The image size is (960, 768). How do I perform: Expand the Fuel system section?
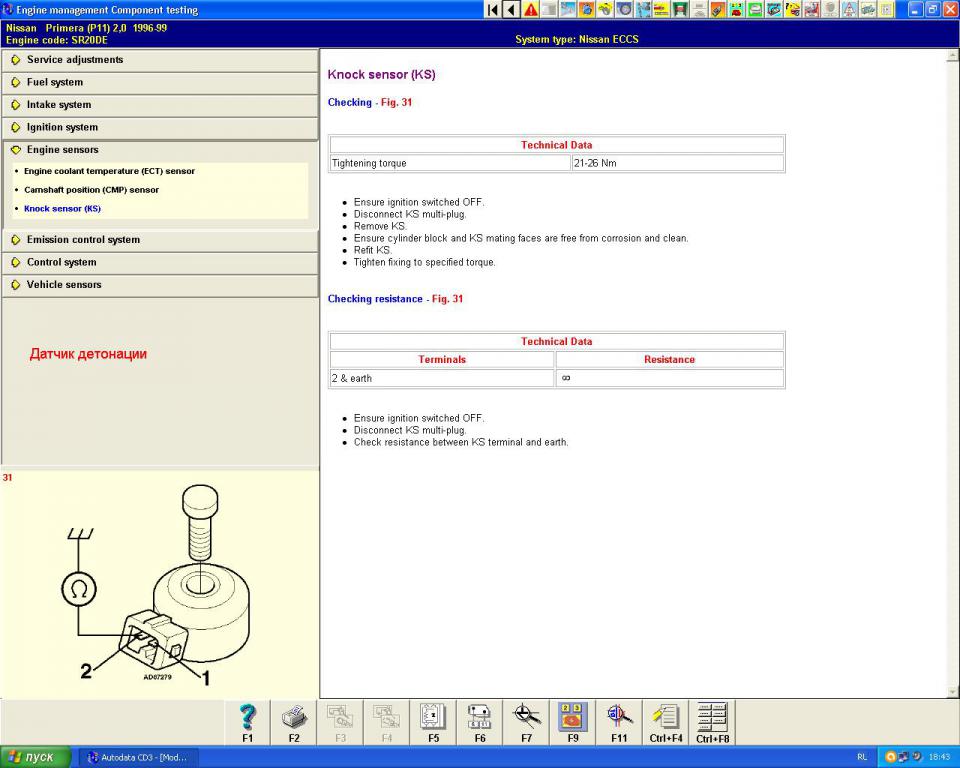click(160, 82)
